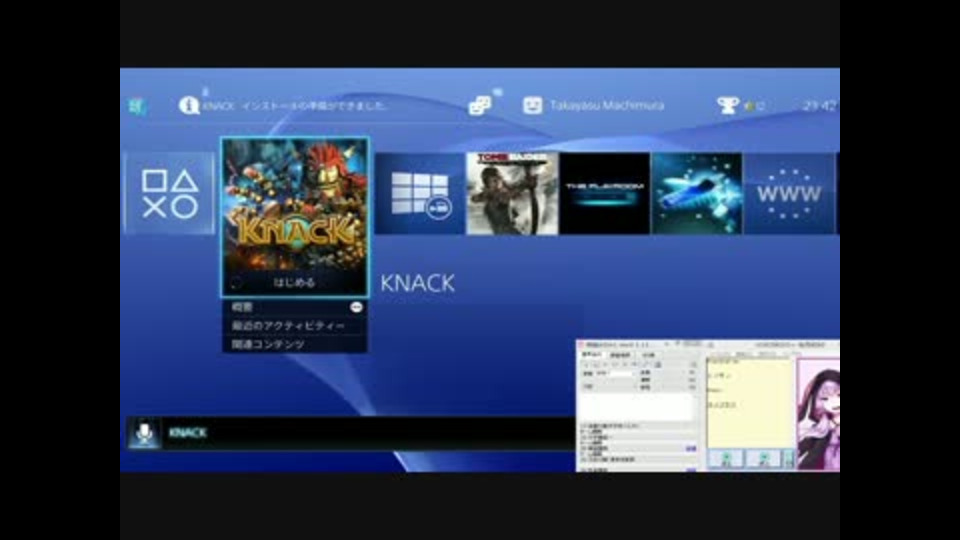Open the profile smiley face icon
This screenshot has width=960, height=540.
(x=532, y=105)
